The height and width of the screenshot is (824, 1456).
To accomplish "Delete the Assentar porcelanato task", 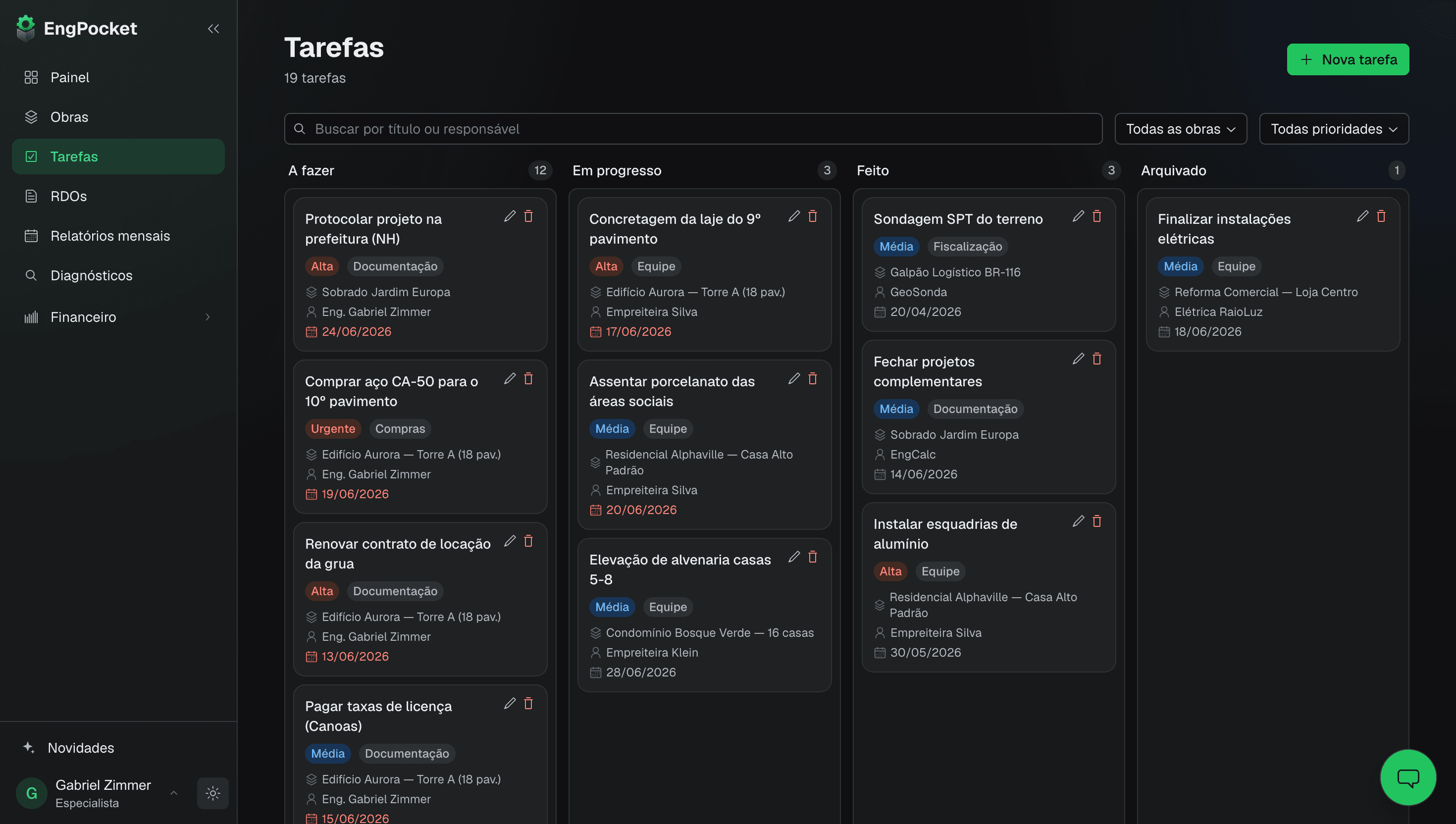I will (813, 378).
